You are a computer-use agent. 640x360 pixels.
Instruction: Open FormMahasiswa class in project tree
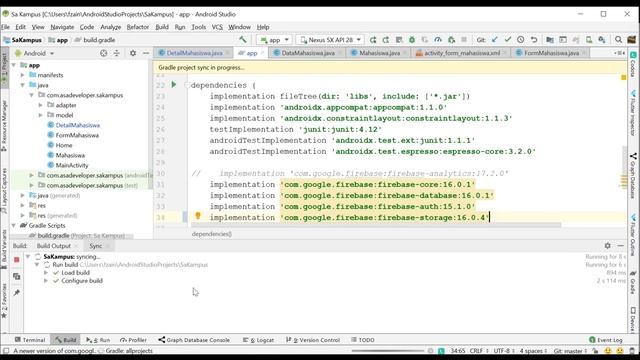[77, 135]
